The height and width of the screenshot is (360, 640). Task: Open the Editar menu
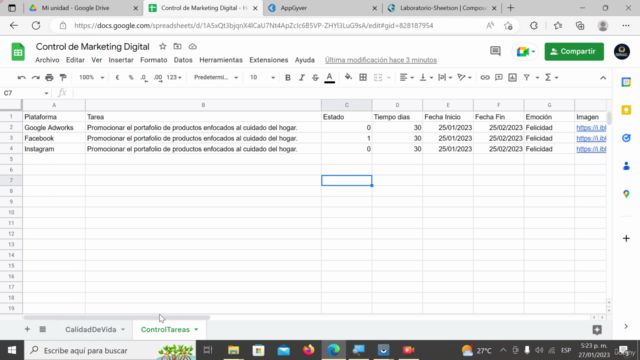click(76, 60)
